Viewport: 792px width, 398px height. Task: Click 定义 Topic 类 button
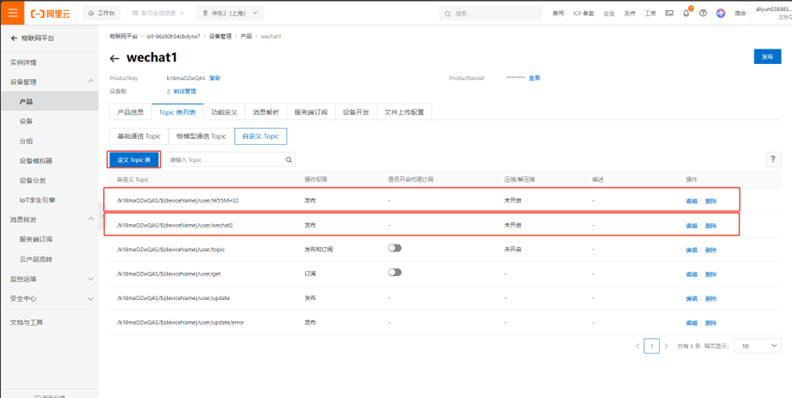134,160
